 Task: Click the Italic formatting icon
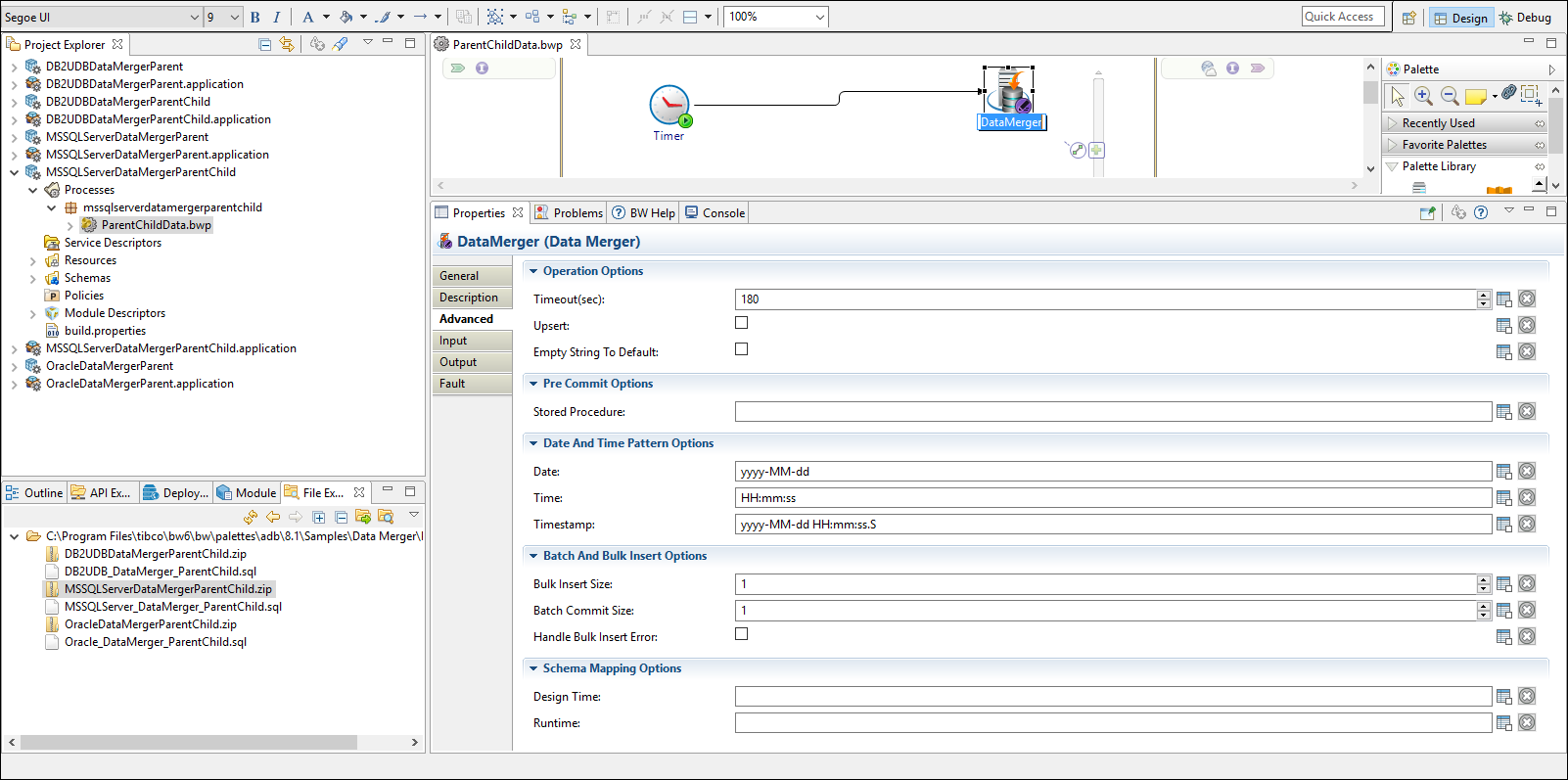[x=277, y=17]
